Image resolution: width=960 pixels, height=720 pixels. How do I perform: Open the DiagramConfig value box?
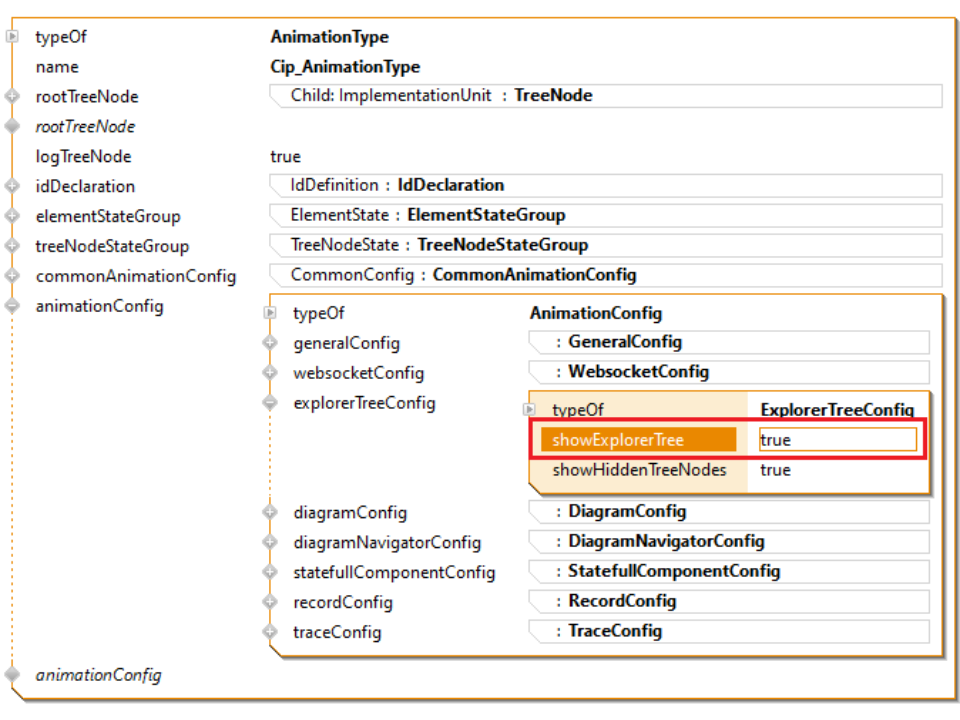(728, 512)
